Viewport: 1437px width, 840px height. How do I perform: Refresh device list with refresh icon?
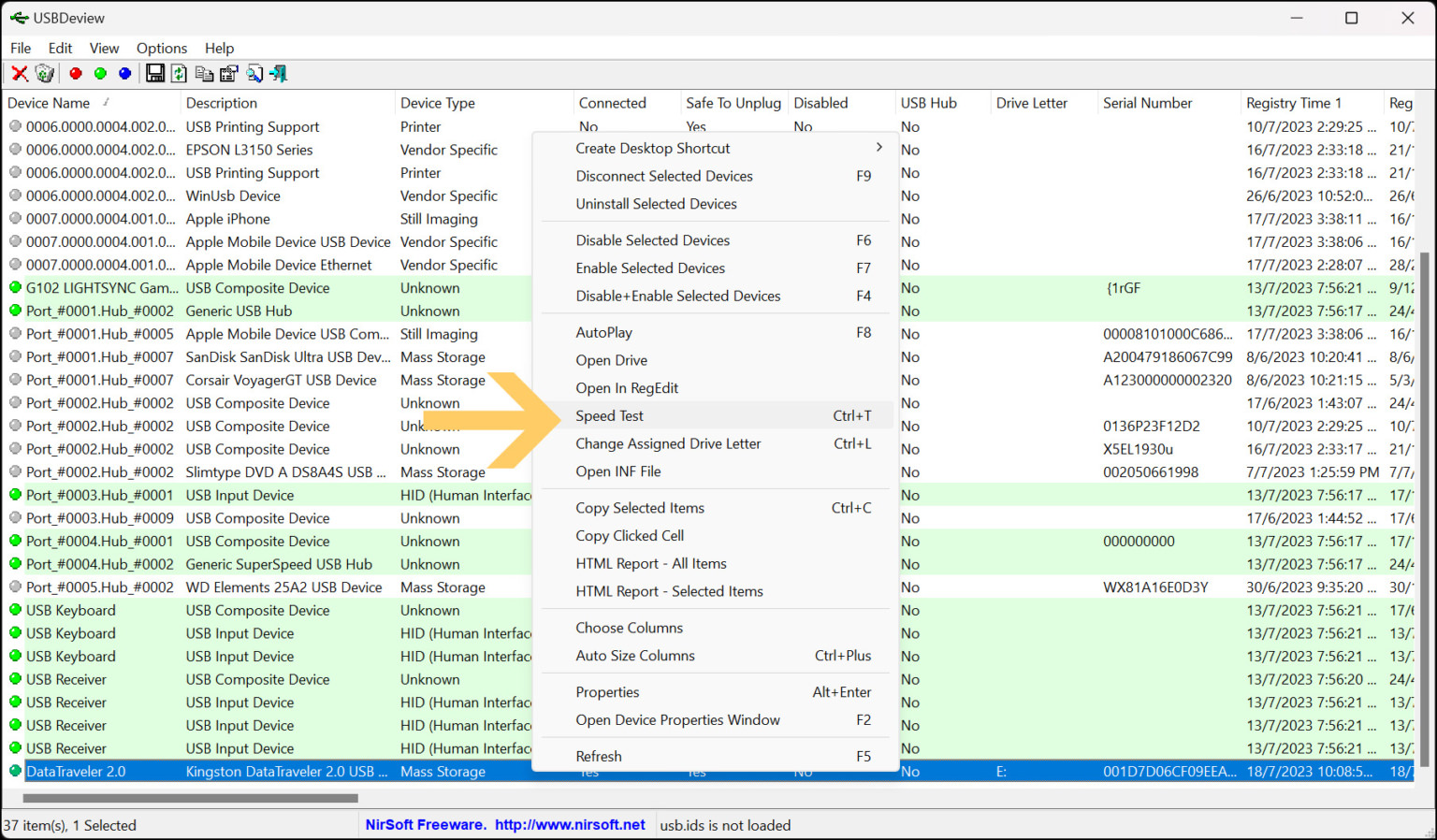[179, 73]
